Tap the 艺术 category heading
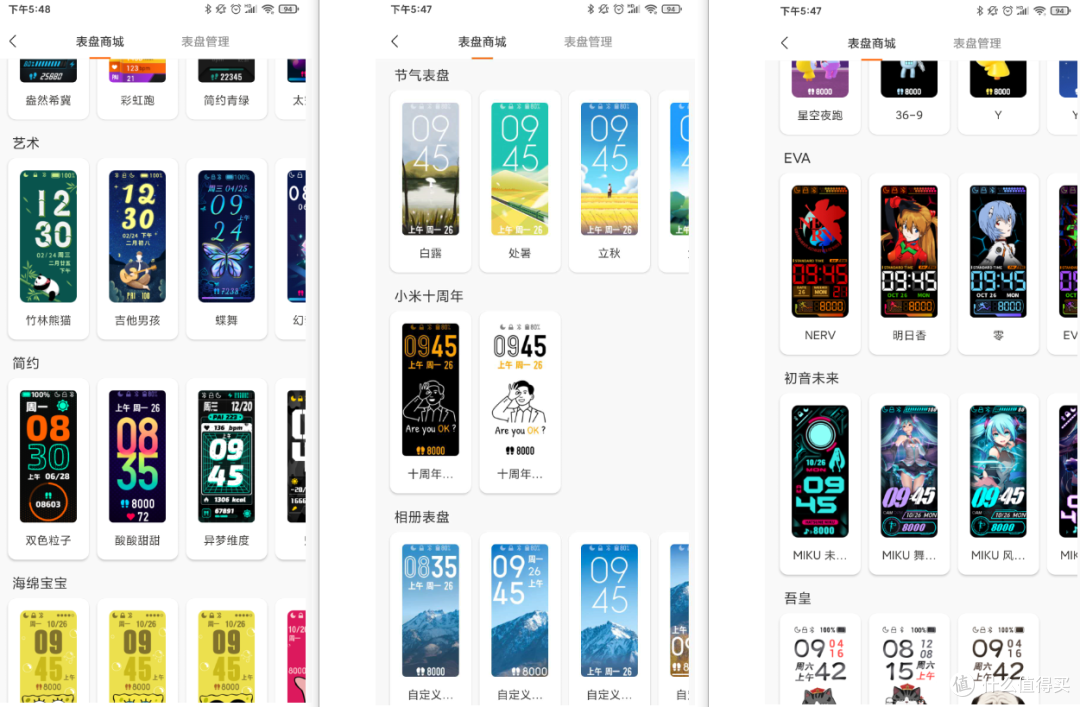Image resolution: width=1080 pixels, height=707 pixels. point(26,143)
